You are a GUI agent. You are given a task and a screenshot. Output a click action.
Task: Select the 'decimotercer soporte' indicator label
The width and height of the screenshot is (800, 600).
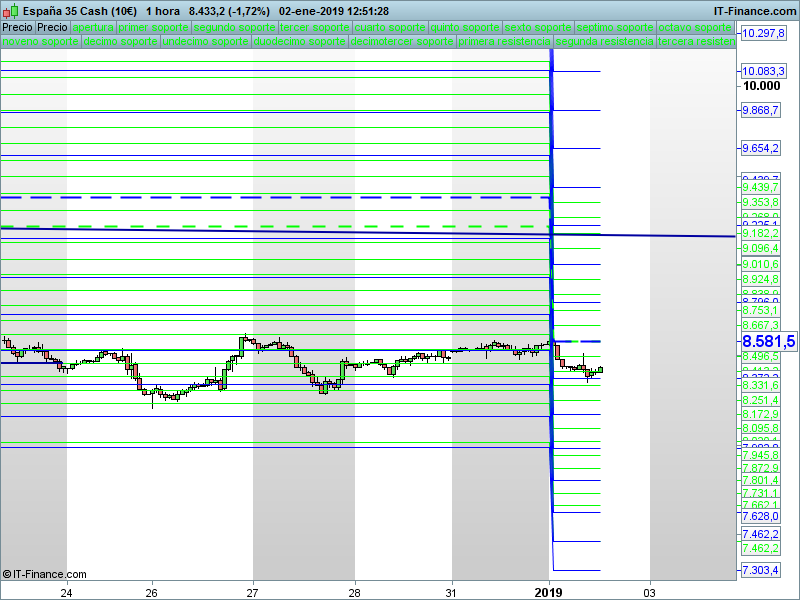click(x=402, y=43)
